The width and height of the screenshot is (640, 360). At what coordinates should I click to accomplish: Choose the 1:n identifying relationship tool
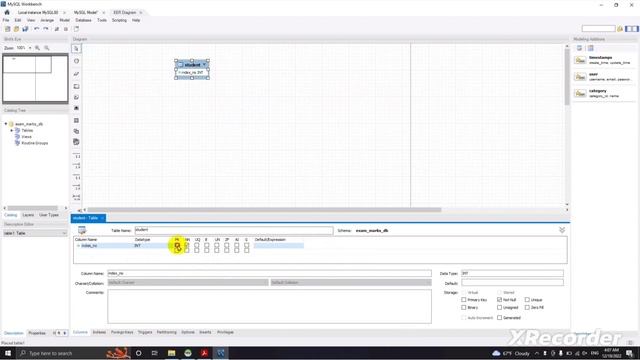point(76,187)
